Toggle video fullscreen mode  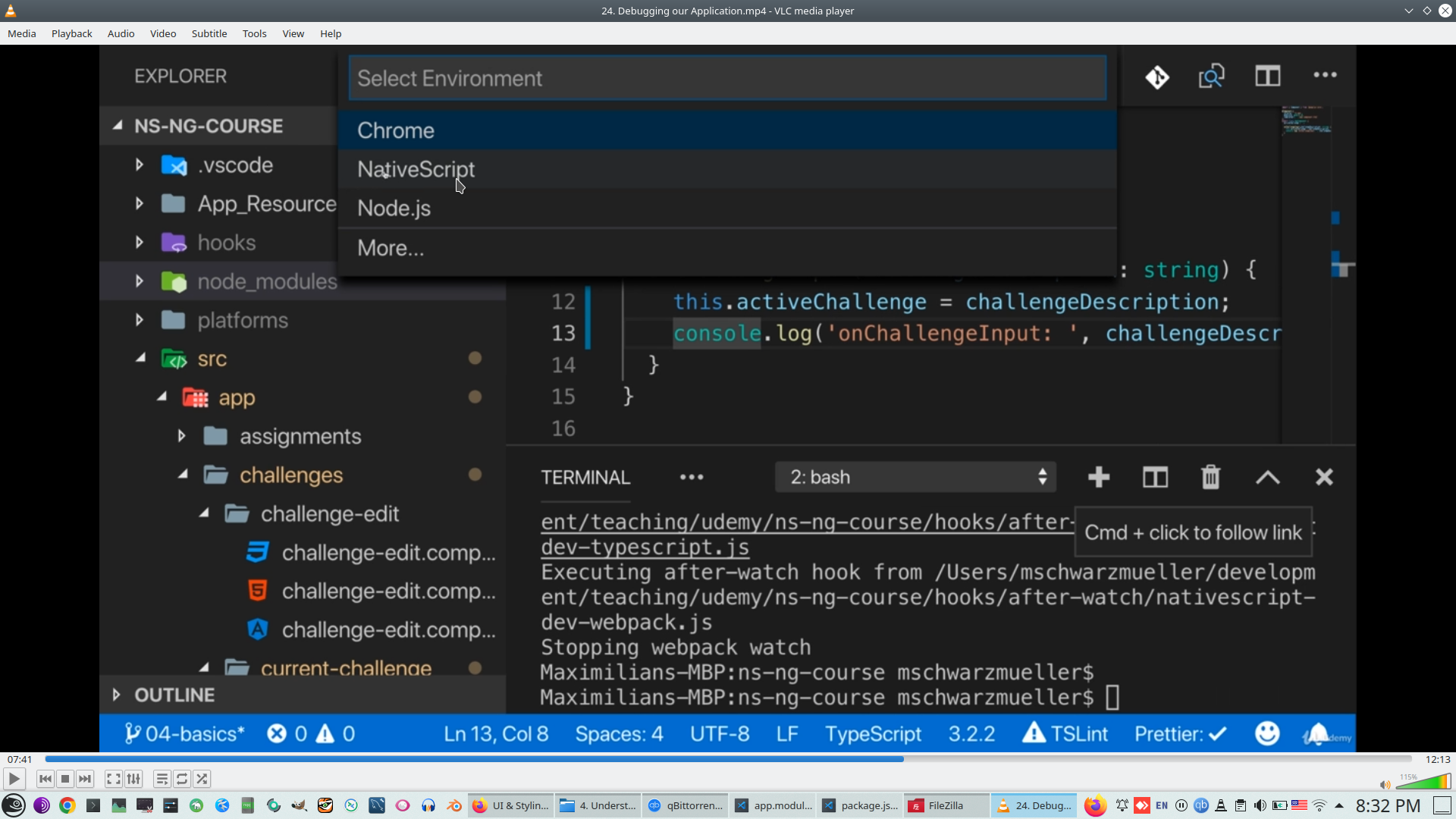click(x=113, y=779)
